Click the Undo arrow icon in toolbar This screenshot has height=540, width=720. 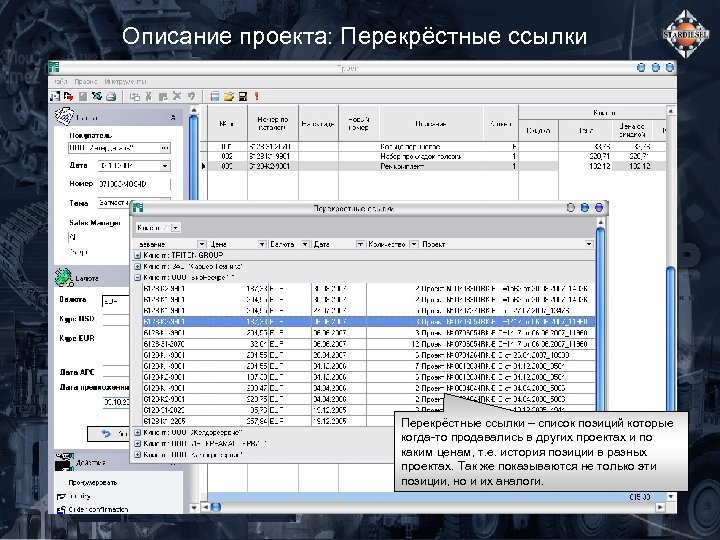click(191, 96)
